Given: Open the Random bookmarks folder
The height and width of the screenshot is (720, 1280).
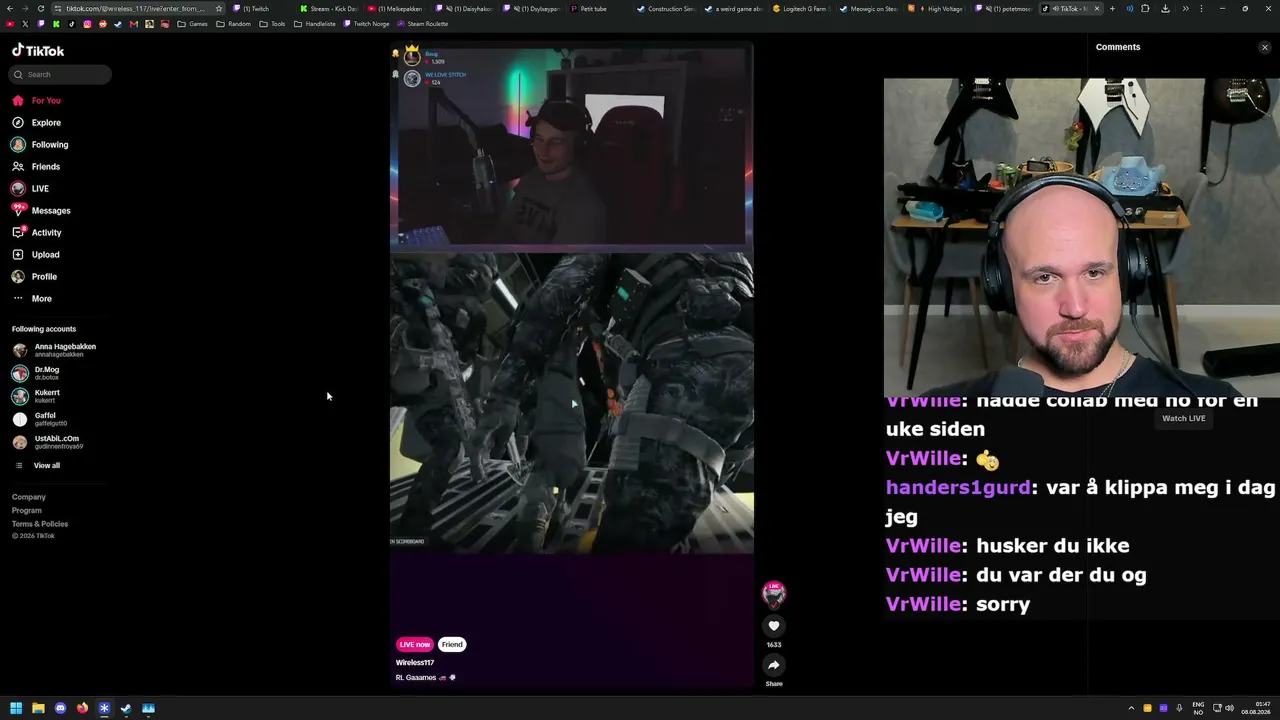Looking at the screenshot, I should pos(234,24).
